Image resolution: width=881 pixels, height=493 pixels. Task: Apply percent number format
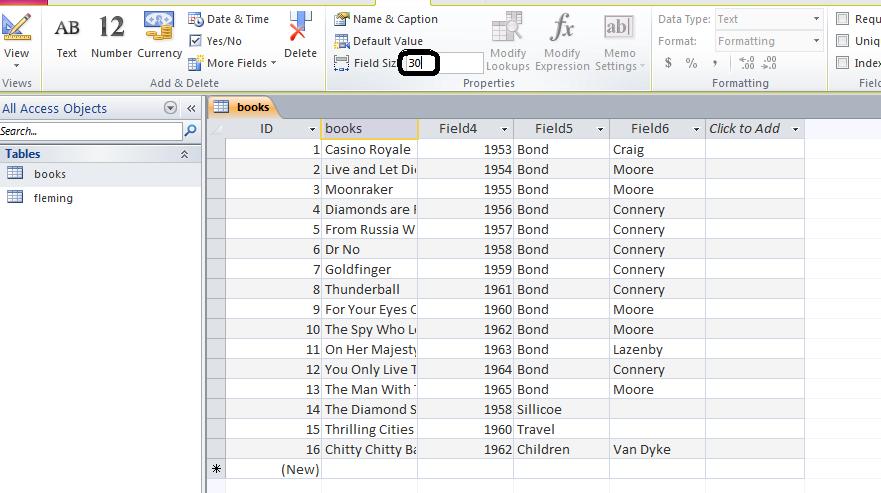tap(691, 62)
